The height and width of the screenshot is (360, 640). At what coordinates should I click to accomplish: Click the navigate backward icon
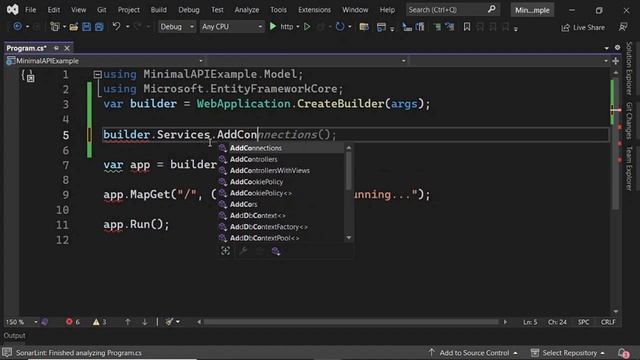(17, 27)
